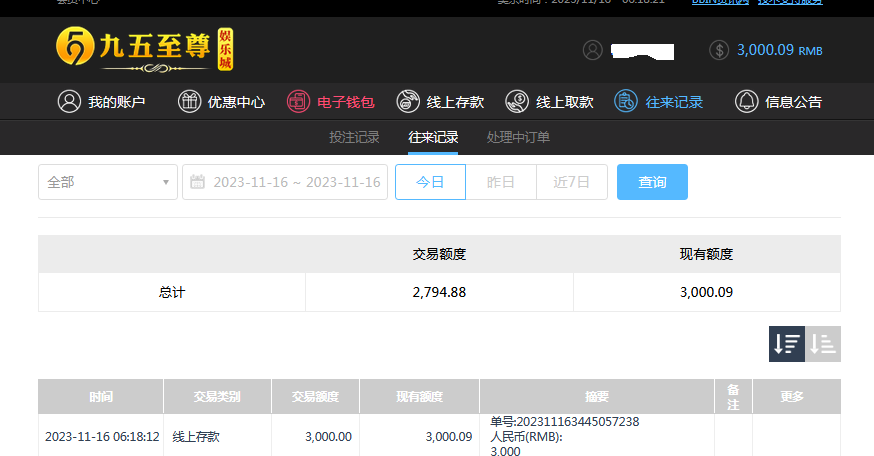874x456 pixels.
Task: Select the 近7日 date filter
Action: point(571,182)
